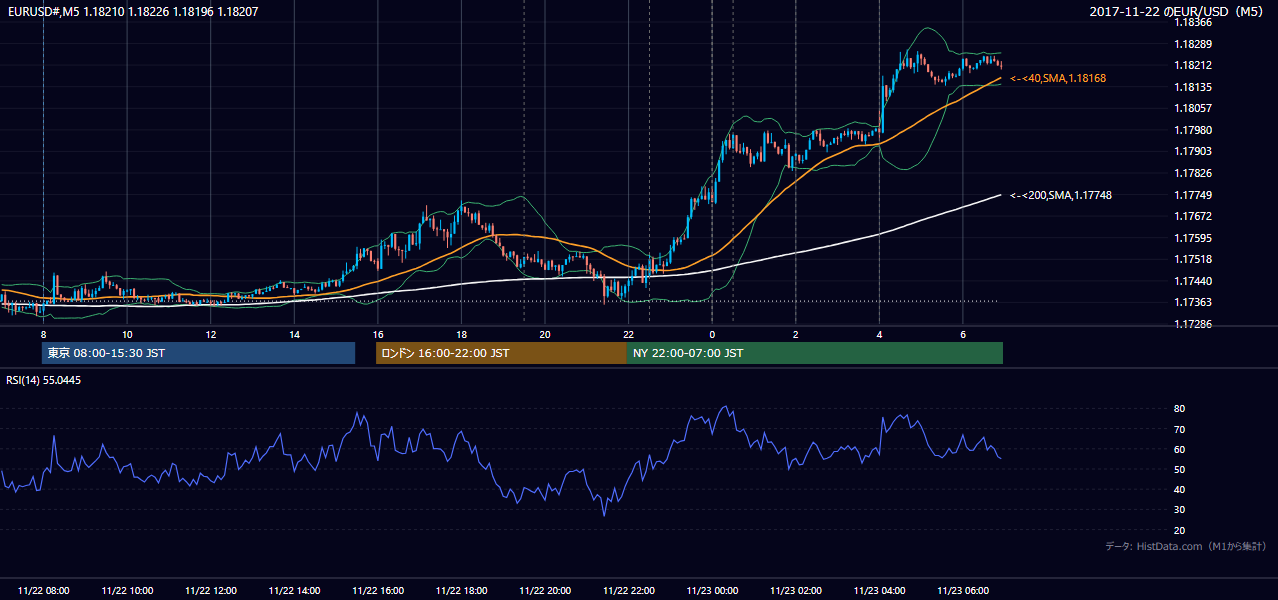This screenshot has height=600, width=1278.
Task: Click the 200 SMA 1.17748 label
Action: point(1060,195)
